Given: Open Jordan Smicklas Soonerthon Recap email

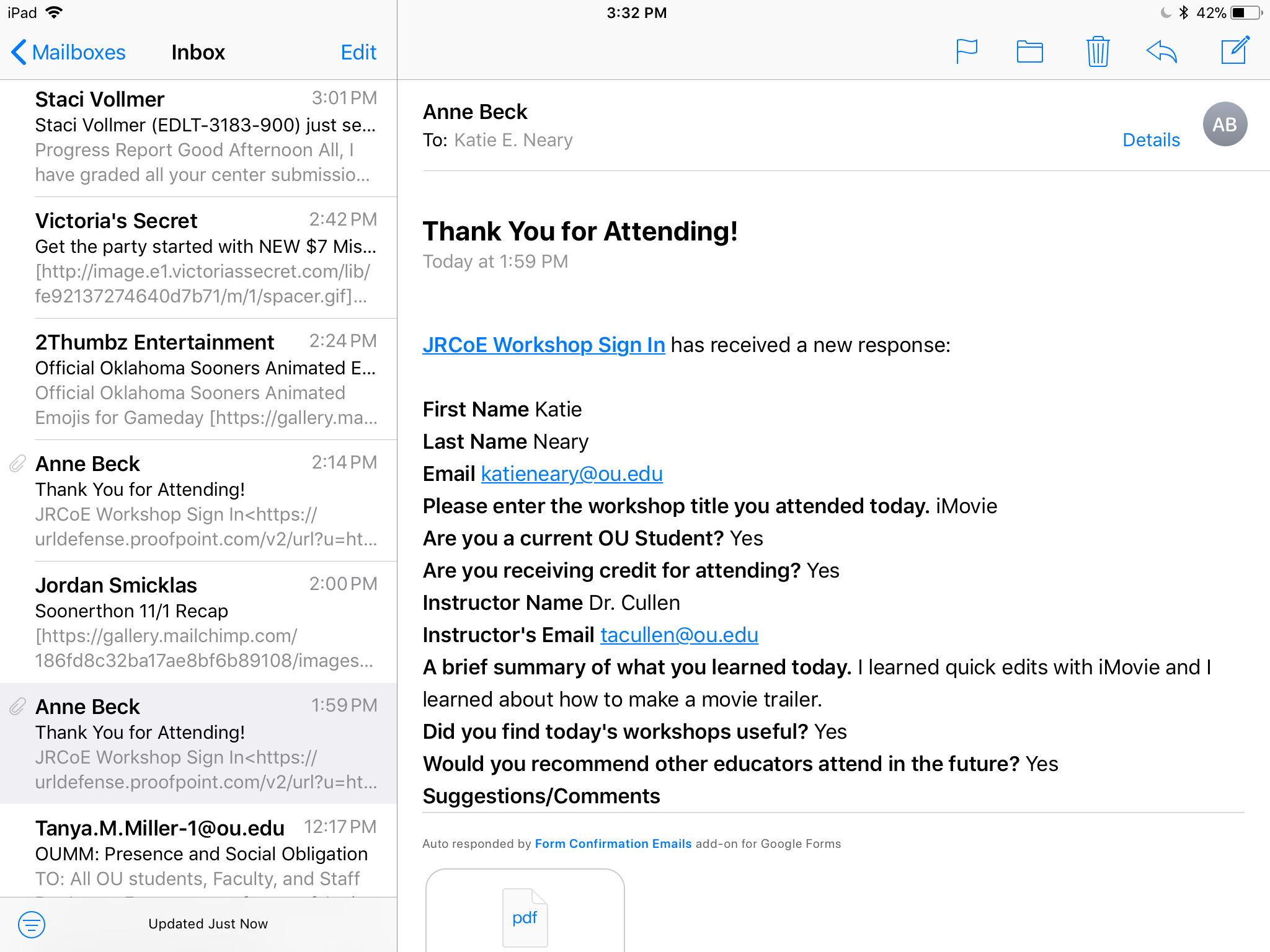Looking at the screenshot, I should pyautogui.click(x=205, y=622).
